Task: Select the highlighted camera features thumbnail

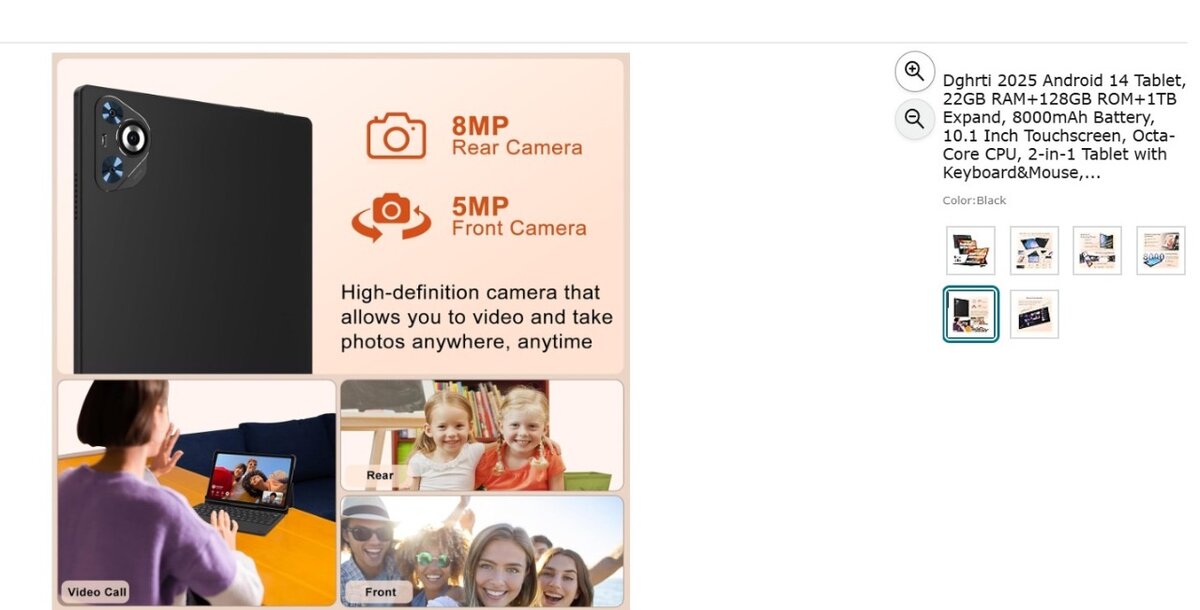Action: (971, 314)
